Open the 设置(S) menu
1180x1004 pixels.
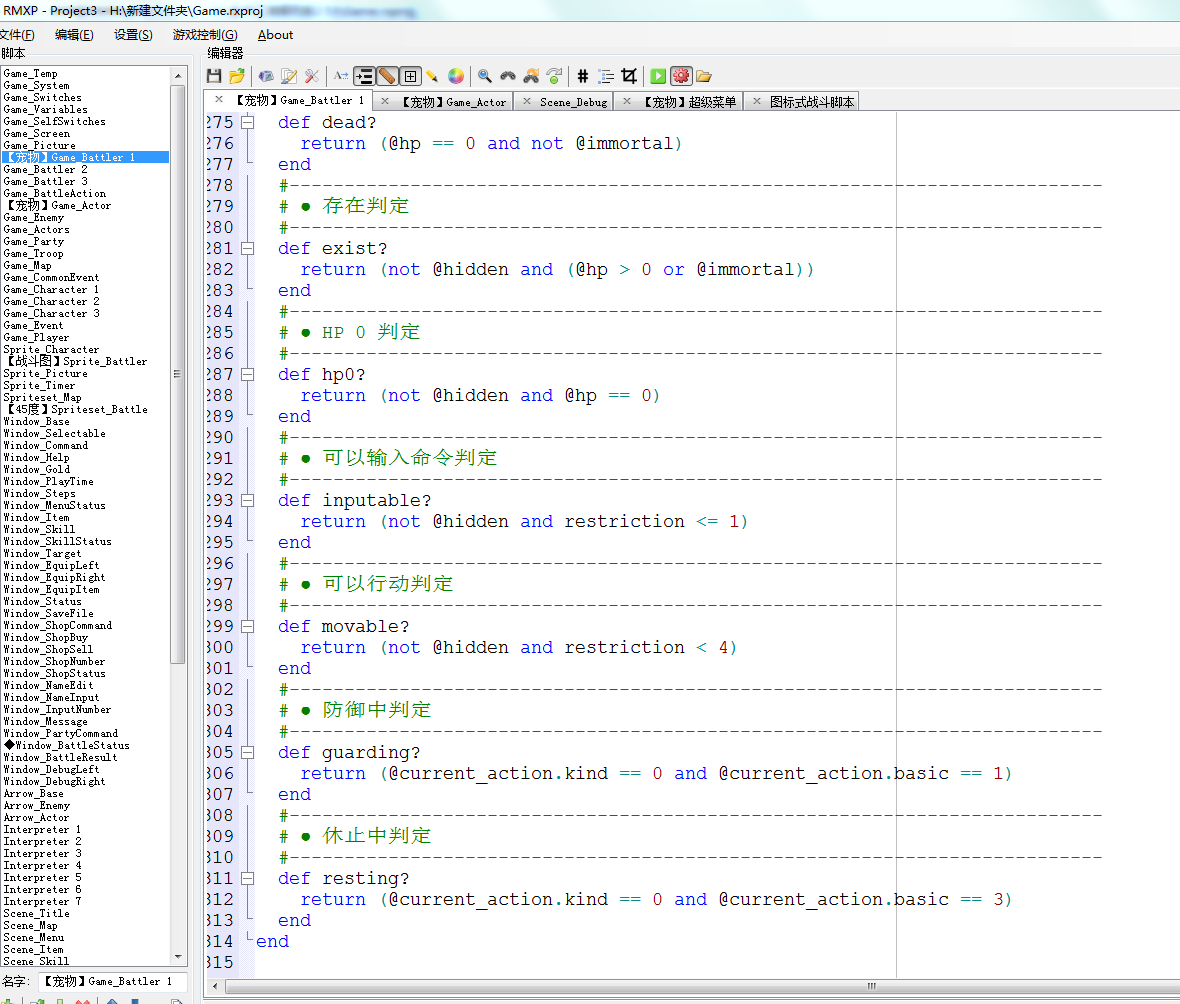pyautogui.click(x=133, y=35)
